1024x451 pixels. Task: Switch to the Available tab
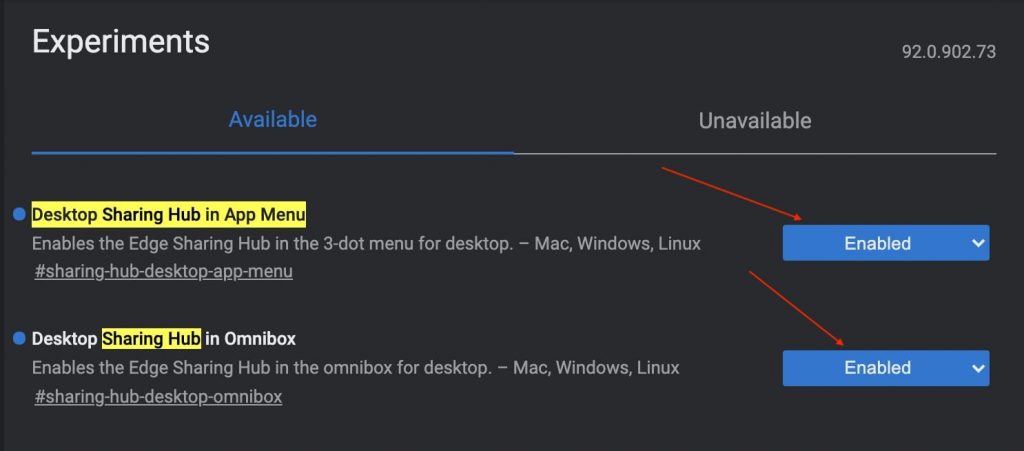click(272, 119)
